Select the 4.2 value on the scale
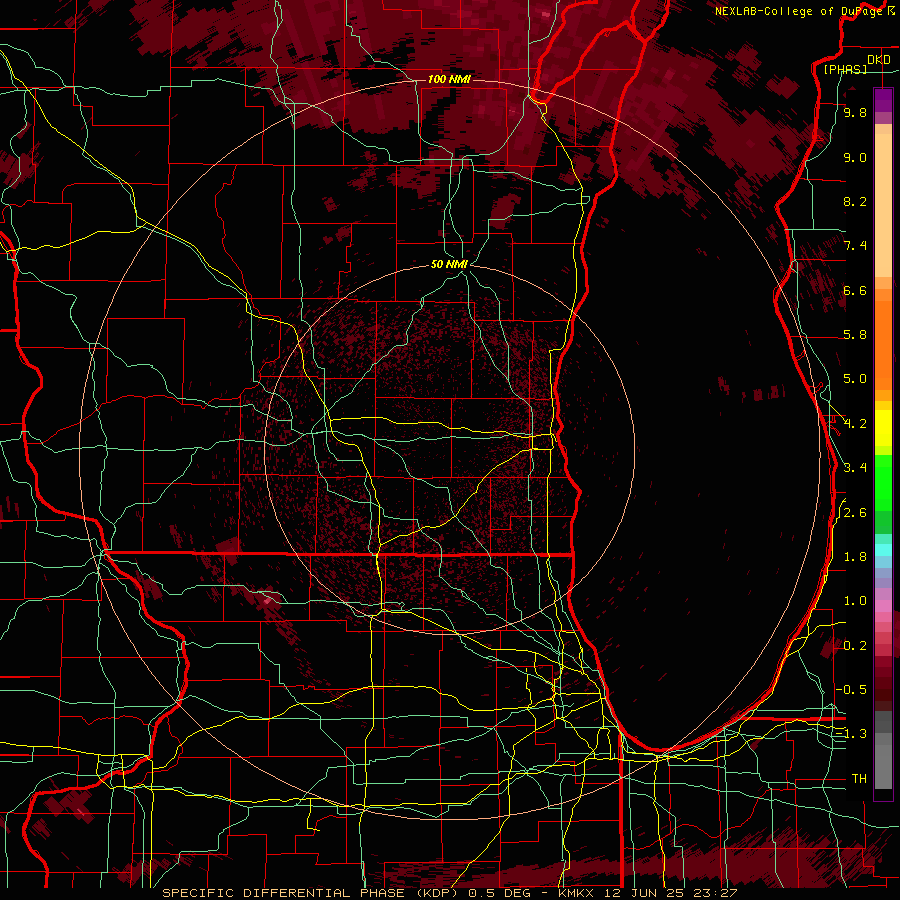The width and height of the screenshot is (900, 900). point(855,424)
